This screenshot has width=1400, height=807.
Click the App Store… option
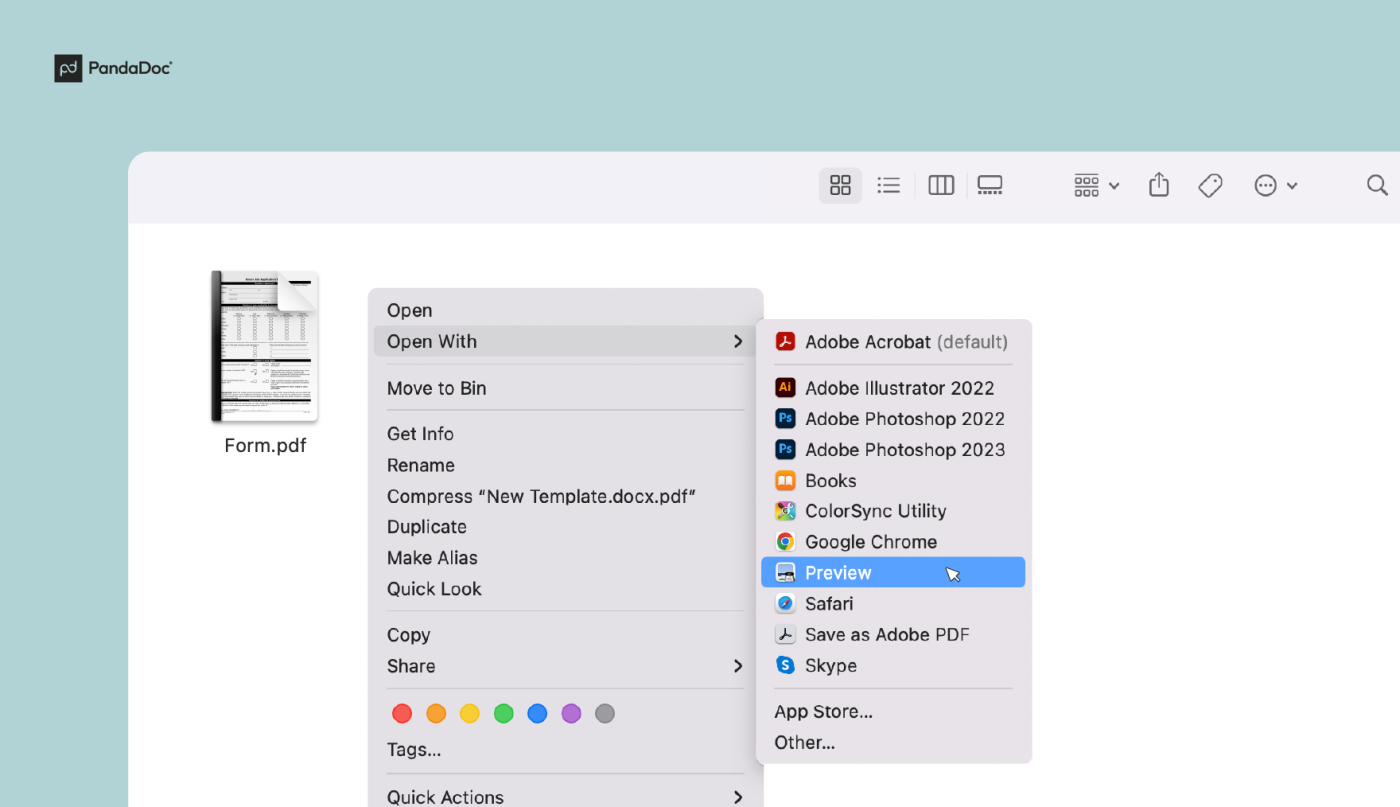coord(823,712)
